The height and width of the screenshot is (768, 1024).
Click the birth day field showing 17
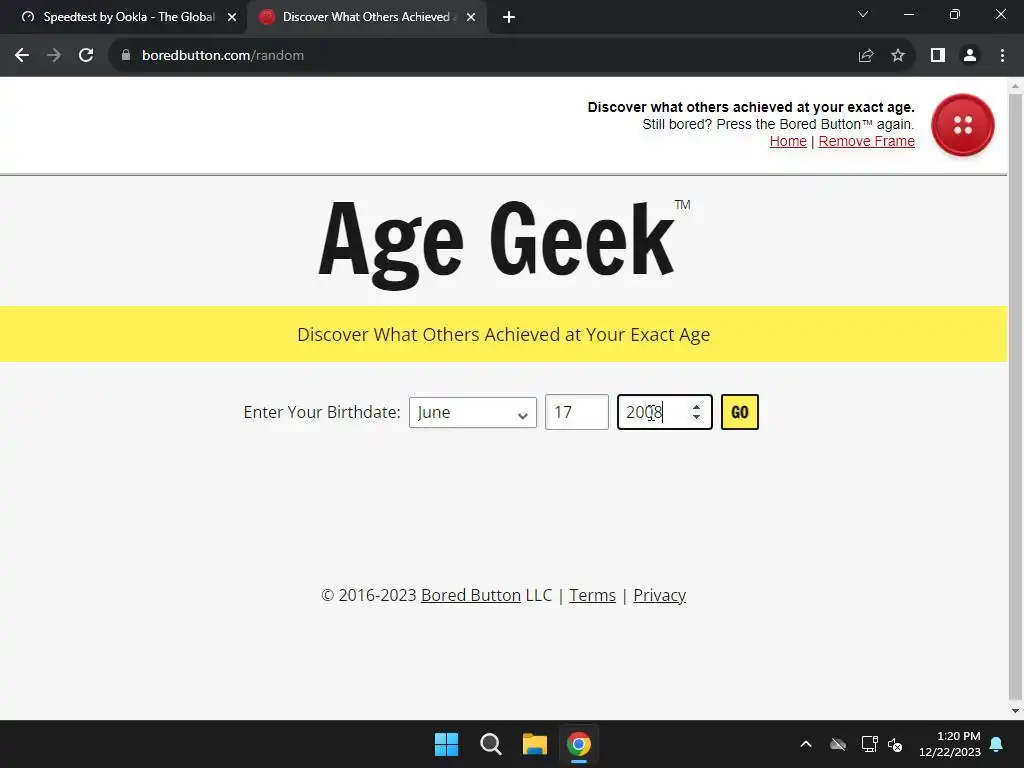pyautogui.click(x=577, y=412)
